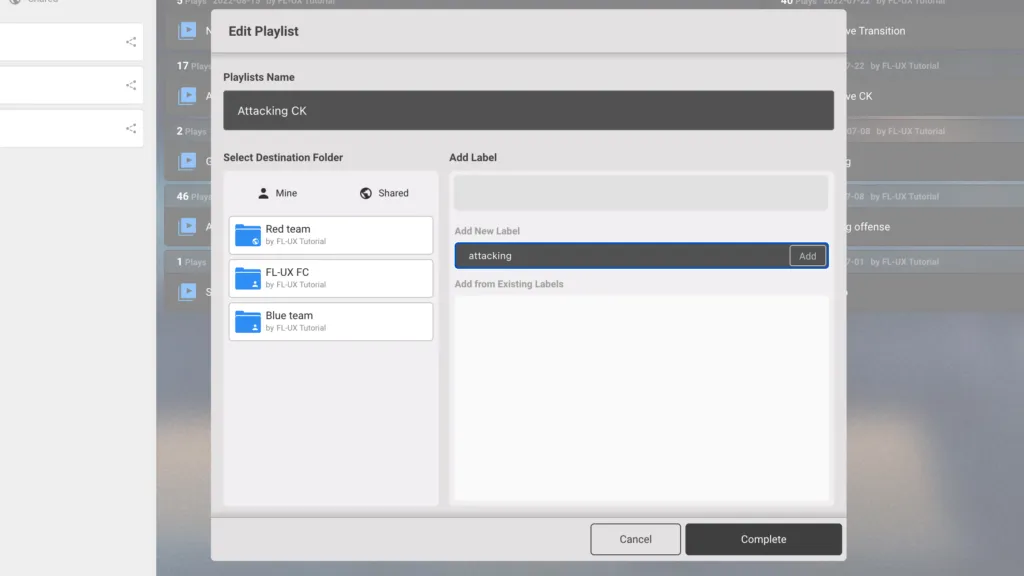
Task: Switch to the Shared folders tab
Action: click(x=384, y=193)
